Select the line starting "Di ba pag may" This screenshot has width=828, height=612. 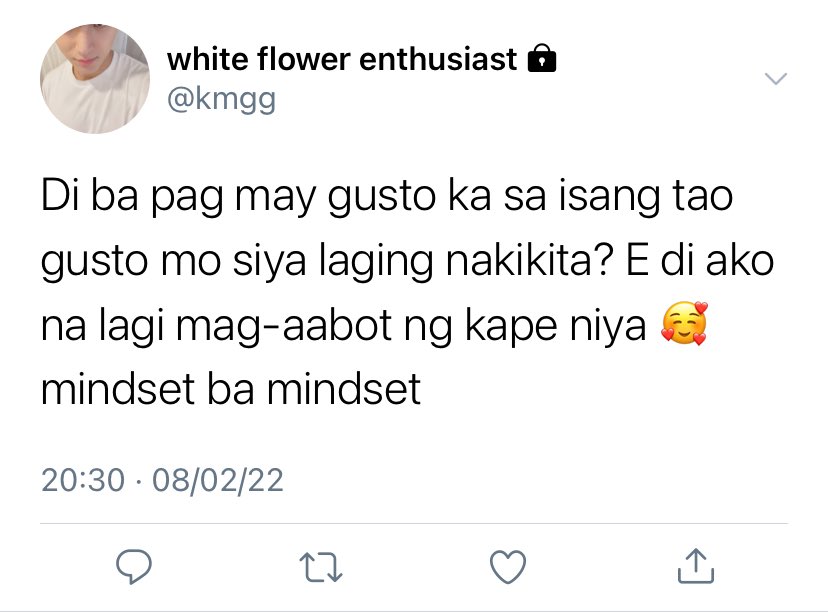[x=387, y=196]
